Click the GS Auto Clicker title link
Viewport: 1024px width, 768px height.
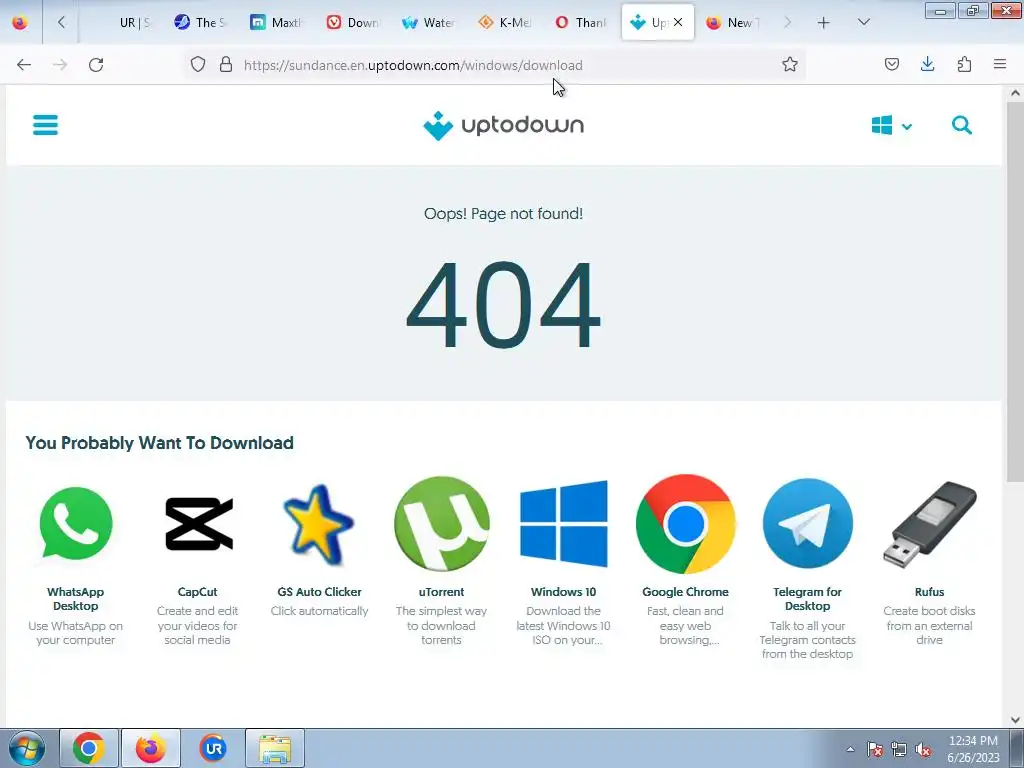319,592
